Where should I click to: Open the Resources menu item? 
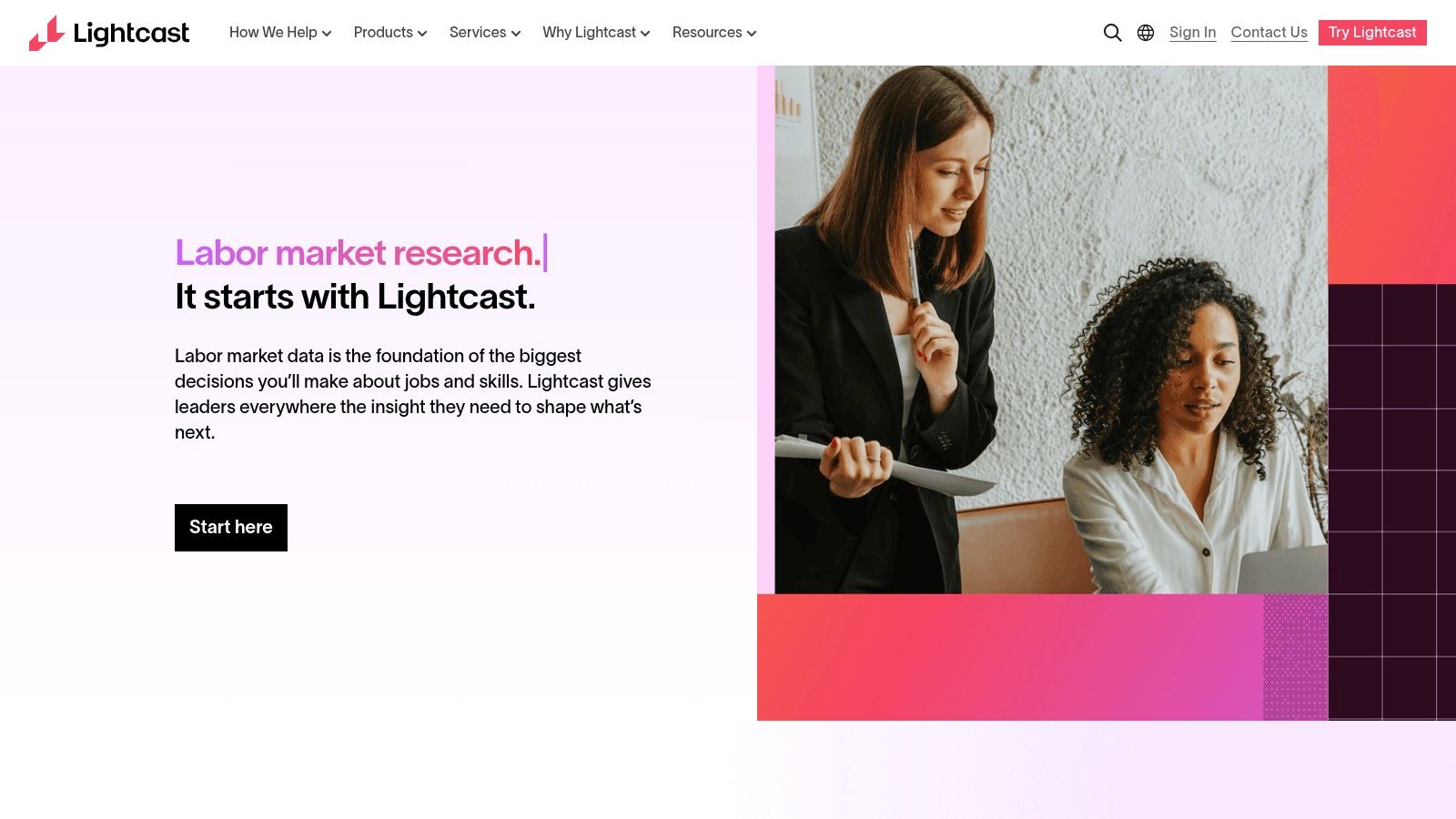point(714,33)
